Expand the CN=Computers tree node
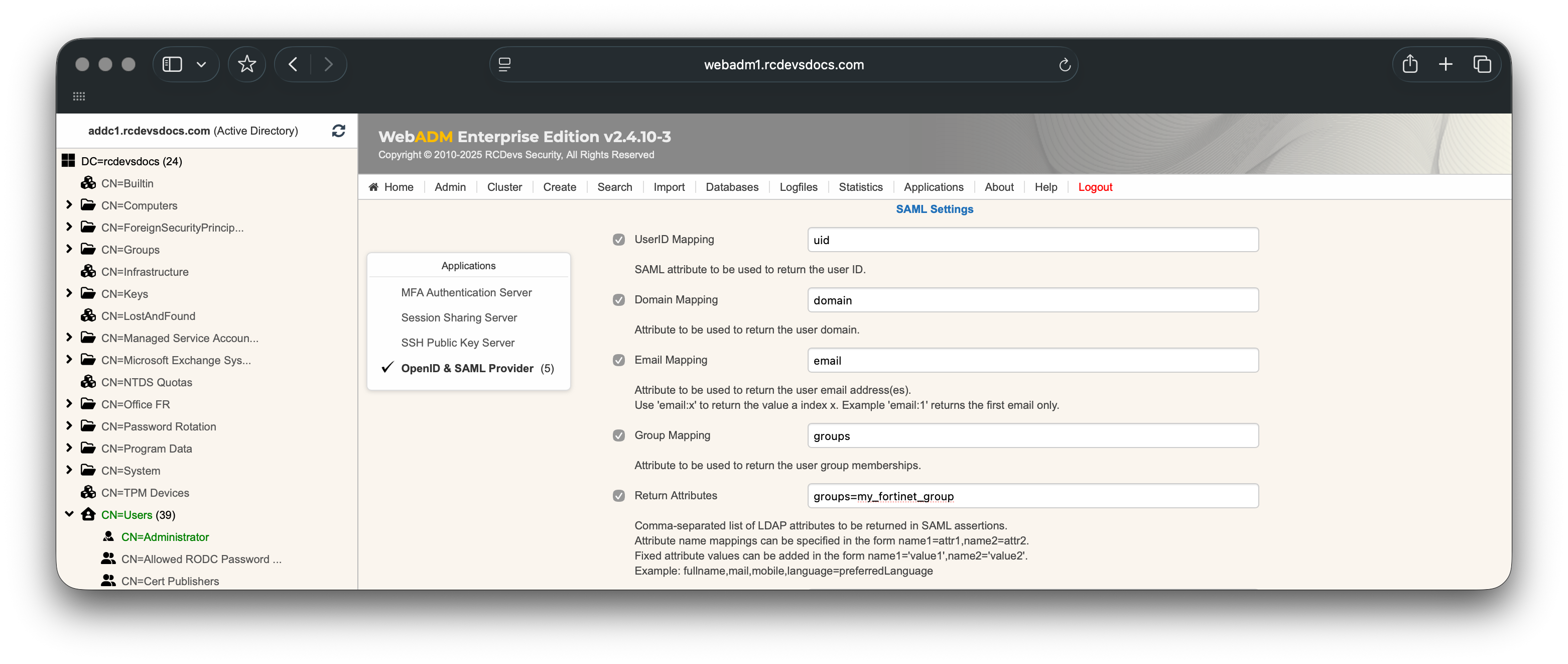1568x664 pixels. click(x=69, y=205)
